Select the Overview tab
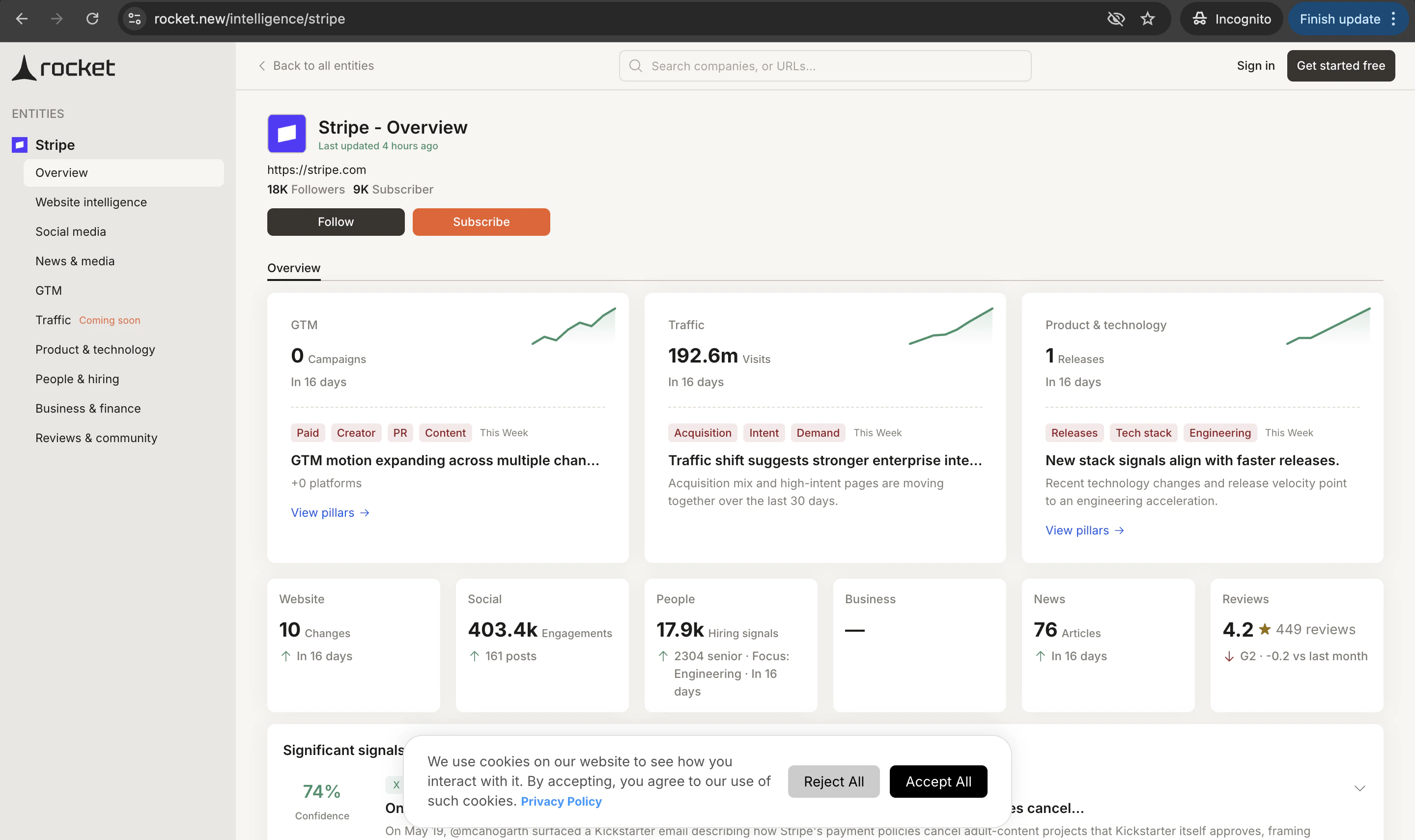The image size is (1415, 840). (x=294, y=268)
